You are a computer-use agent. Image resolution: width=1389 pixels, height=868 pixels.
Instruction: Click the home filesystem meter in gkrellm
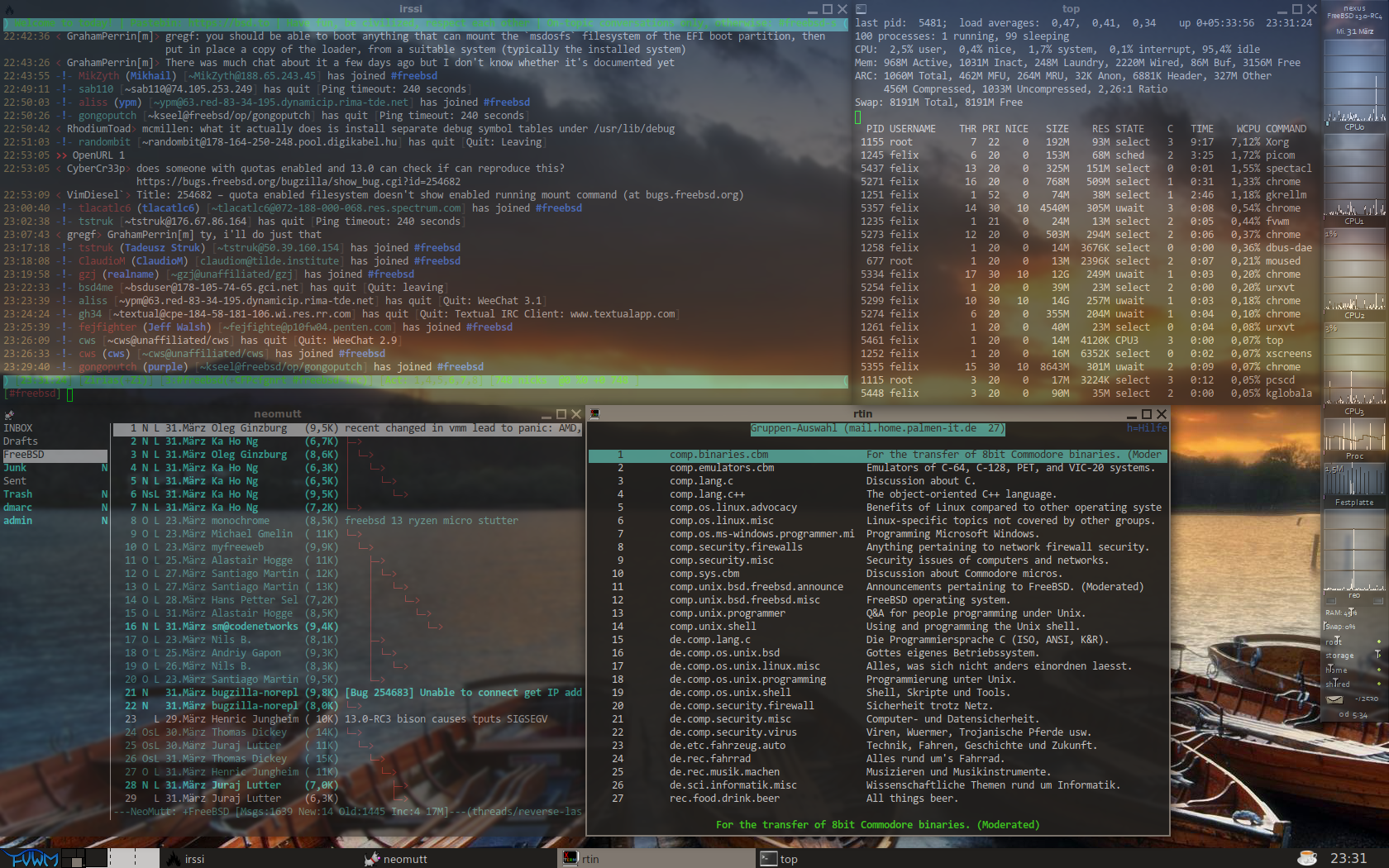[1354, 670]
